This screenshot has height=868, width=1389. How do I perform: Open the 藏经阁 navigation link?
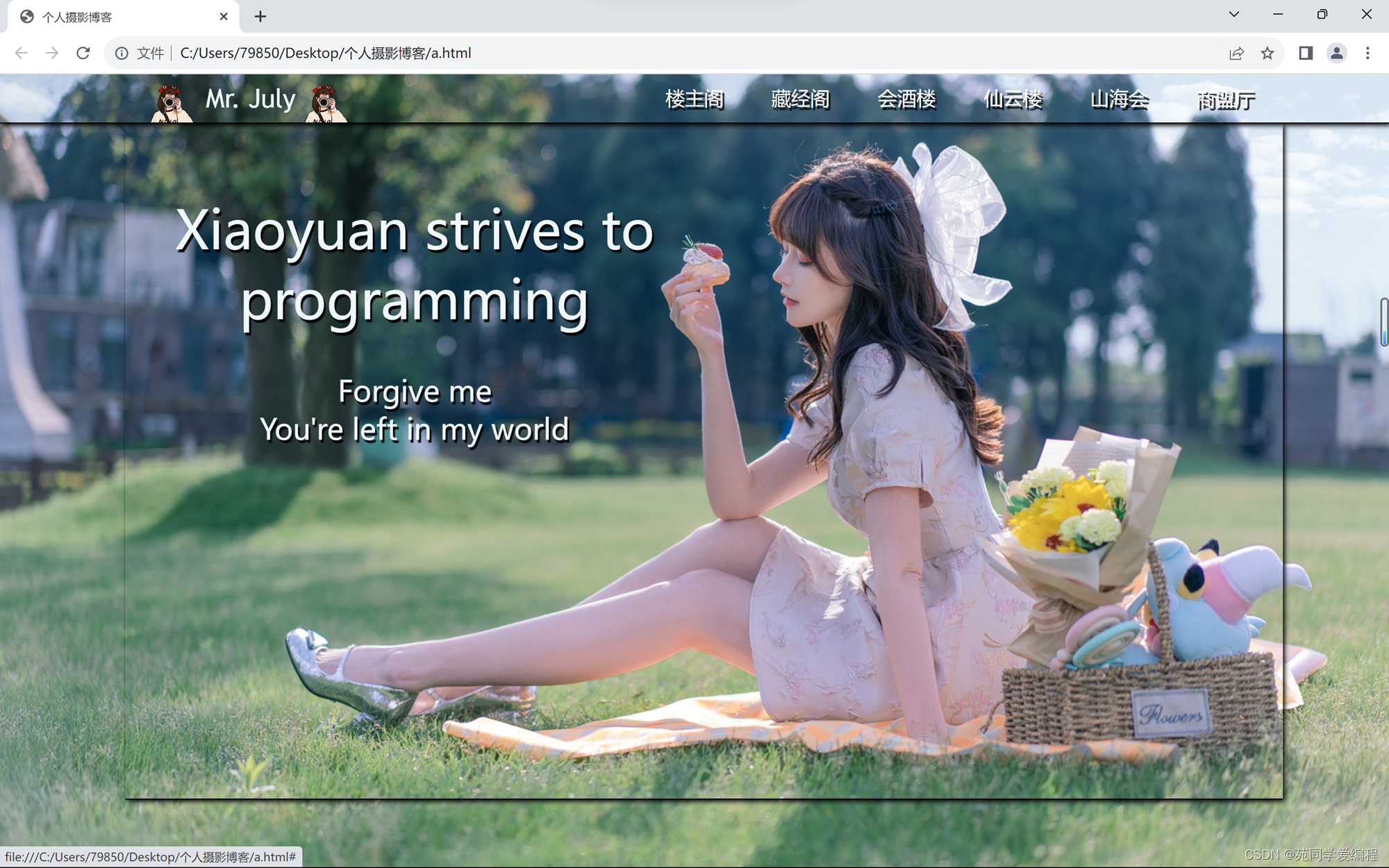click(x=800, y=99)
